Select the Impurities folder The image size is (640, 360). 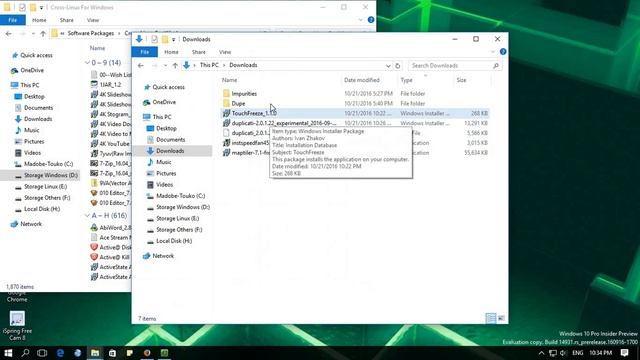[244, 93]
